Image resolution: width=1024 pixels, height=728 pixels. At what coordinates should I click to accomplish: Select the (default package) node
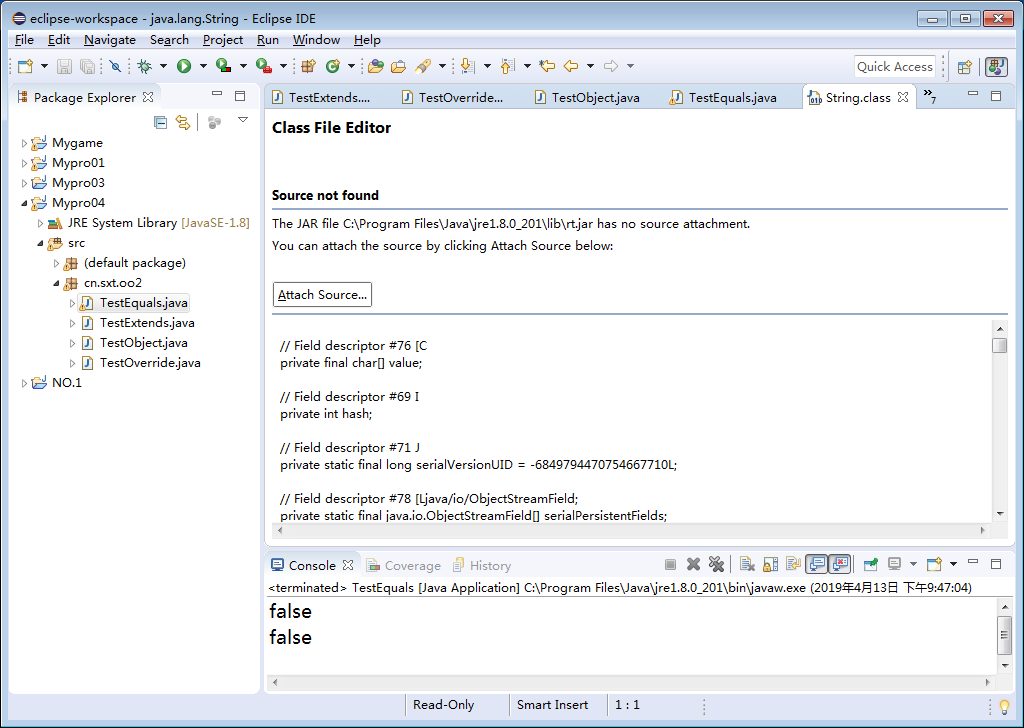pyautogui.click(x=135, y=263)
